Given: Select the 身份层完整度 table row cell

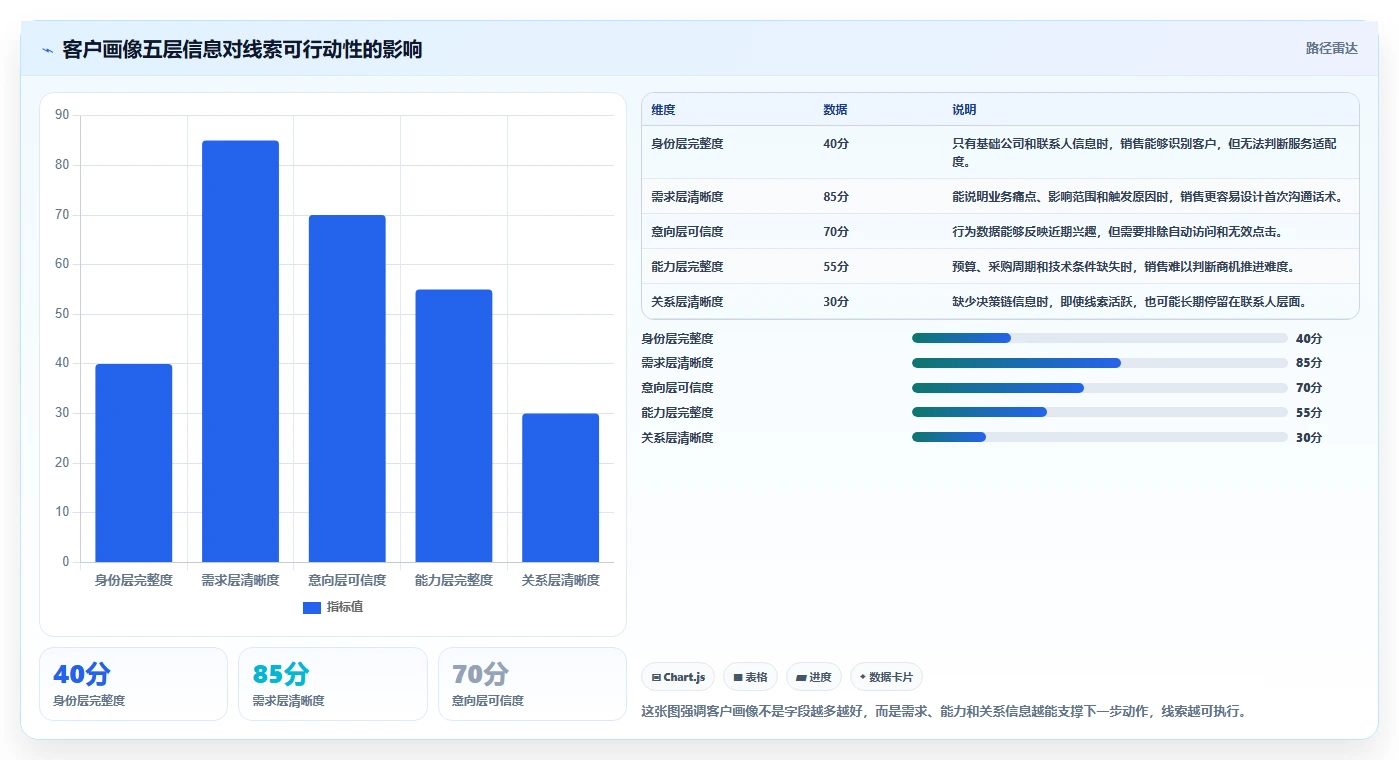Looking at the screenshot, I should [687, 144].
